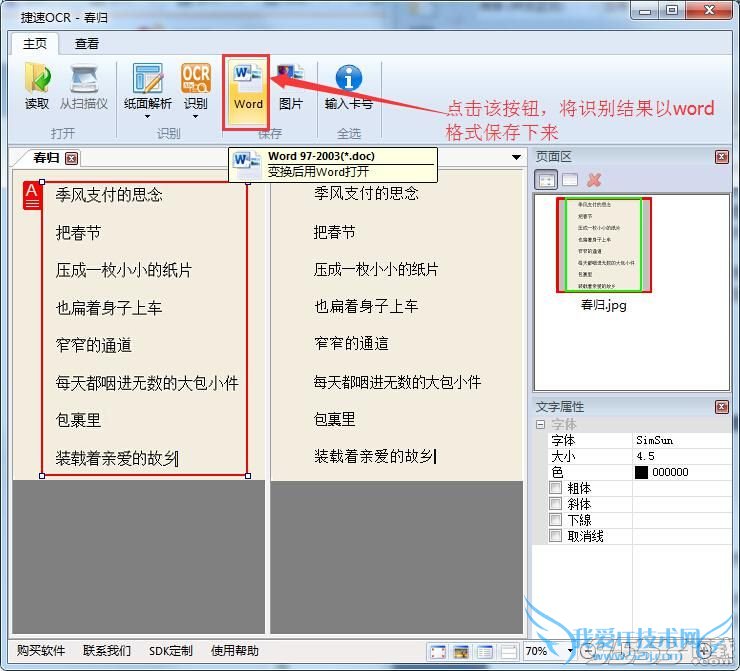The image size is (740, 671).
Task: Collapse the 字体 property group
Action: (540, 425)
